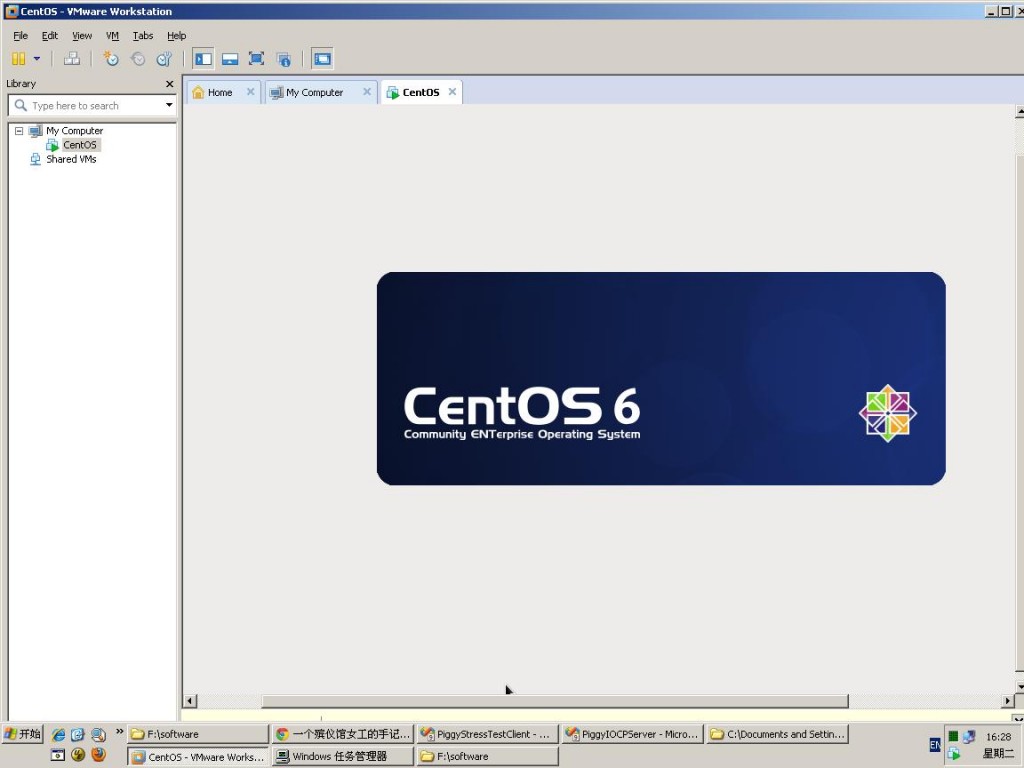Screen dimensions: 1024x768
Task: Take a snapshot of CentOS
Action: pyautogui.click(x=110, y=58)
